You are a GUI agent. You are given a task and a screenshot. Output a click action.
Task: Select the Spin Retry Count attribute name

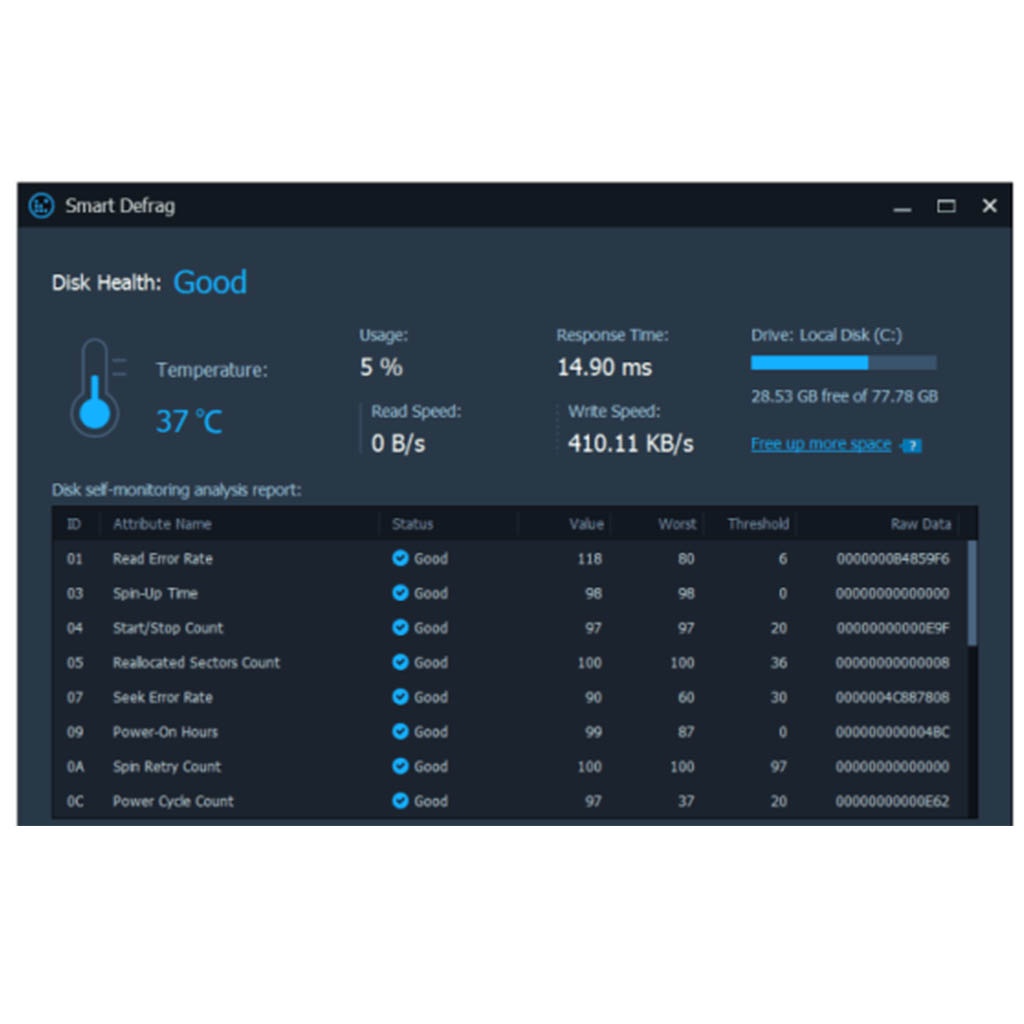pyautogui.click(x=167, y=767)
